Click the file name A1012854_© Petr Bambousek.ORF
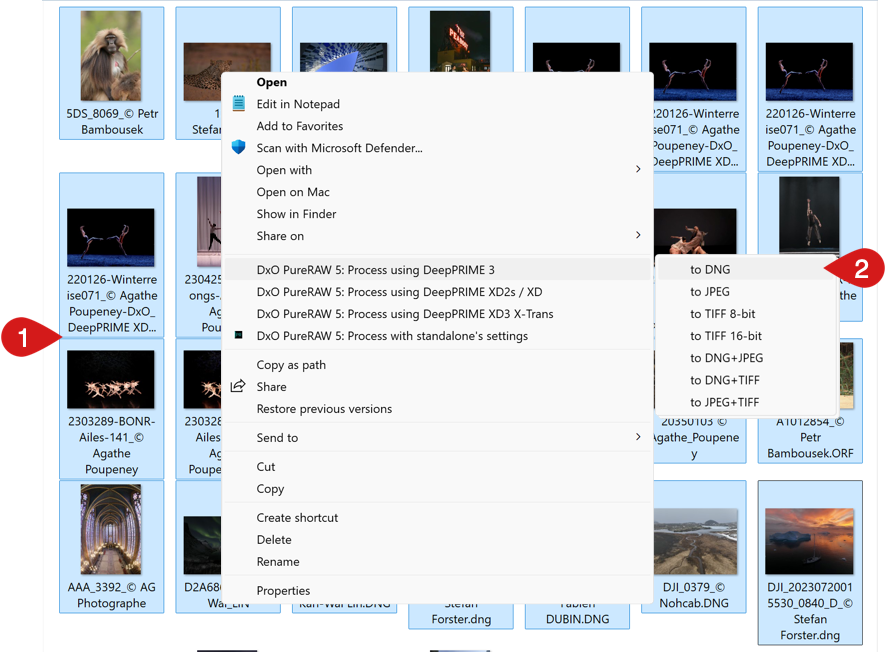Screen dimensions: 886x652 click(x=810, y=437)
